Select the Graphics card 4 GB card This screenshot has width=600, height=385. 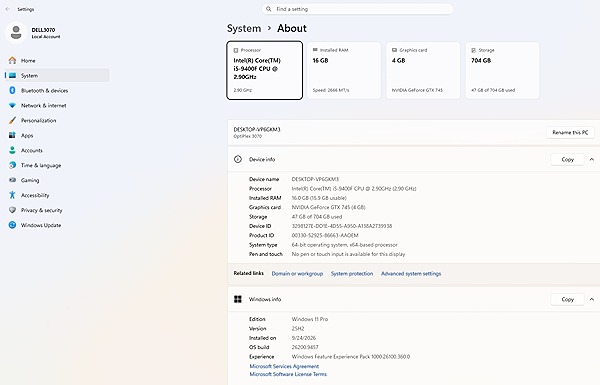coord(423,70)
